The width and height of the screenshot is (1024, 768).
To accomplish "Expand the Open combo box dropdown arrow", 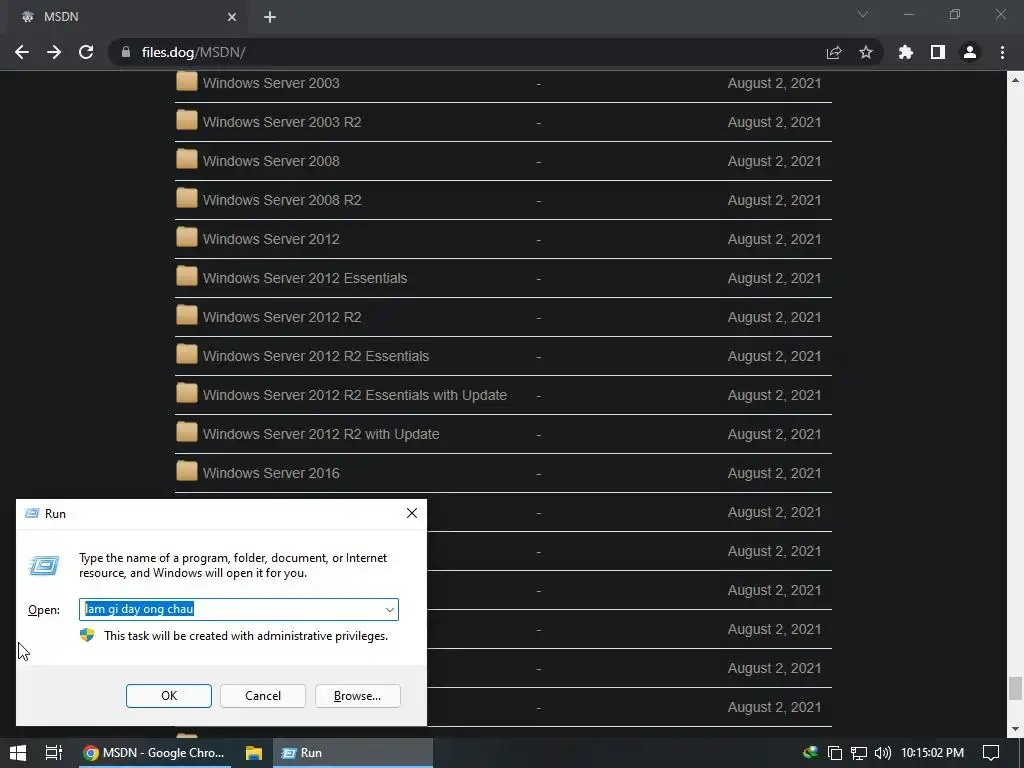I will (389, 609).
